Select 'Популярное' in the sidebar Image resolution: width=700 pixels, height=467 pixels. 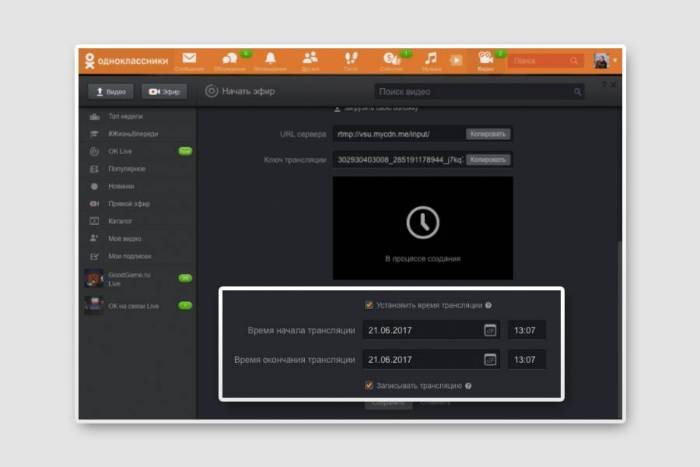(126, 169)
